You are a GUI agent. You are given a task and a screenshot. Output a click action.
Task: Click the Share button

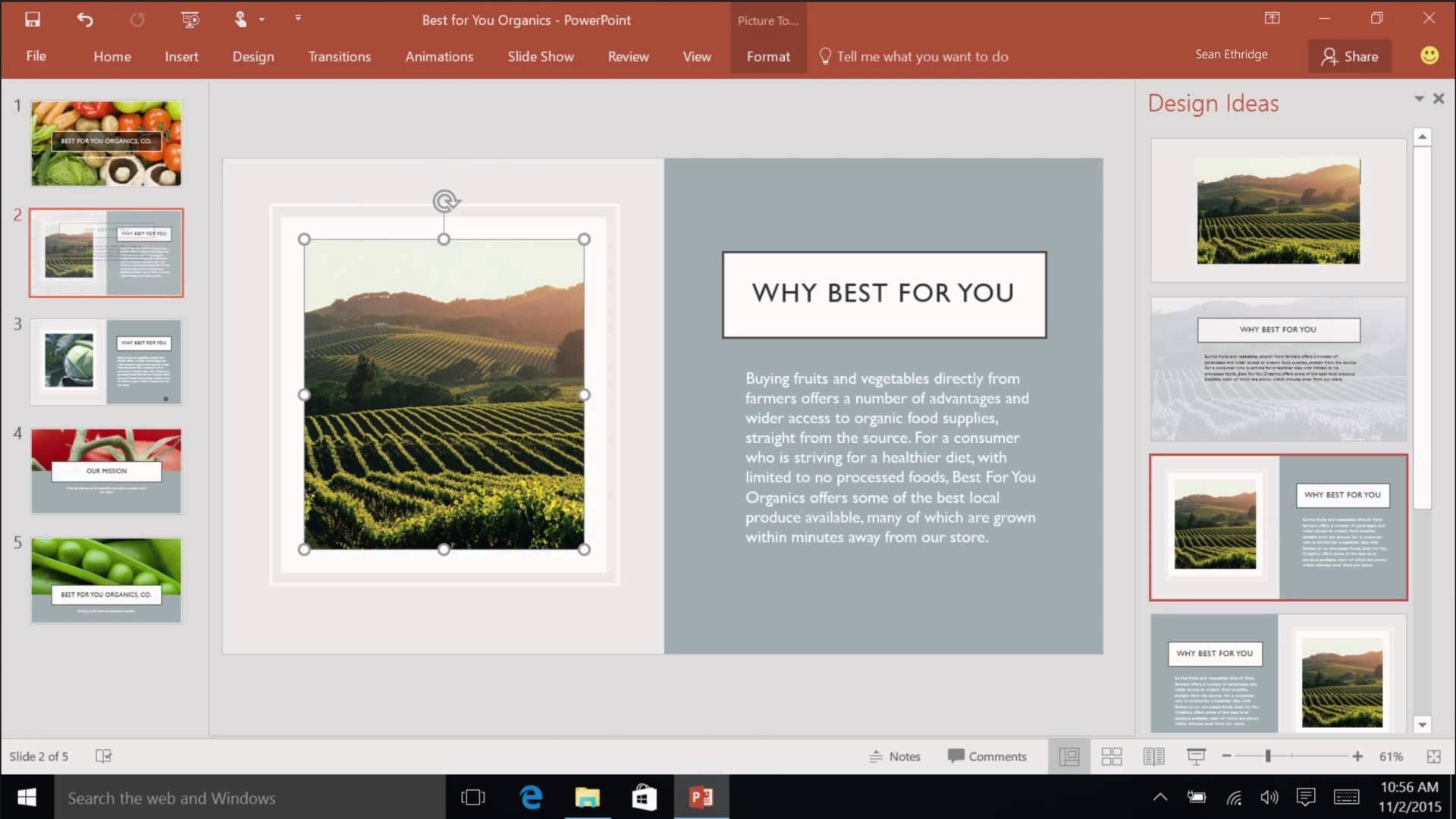point(1350,56)
